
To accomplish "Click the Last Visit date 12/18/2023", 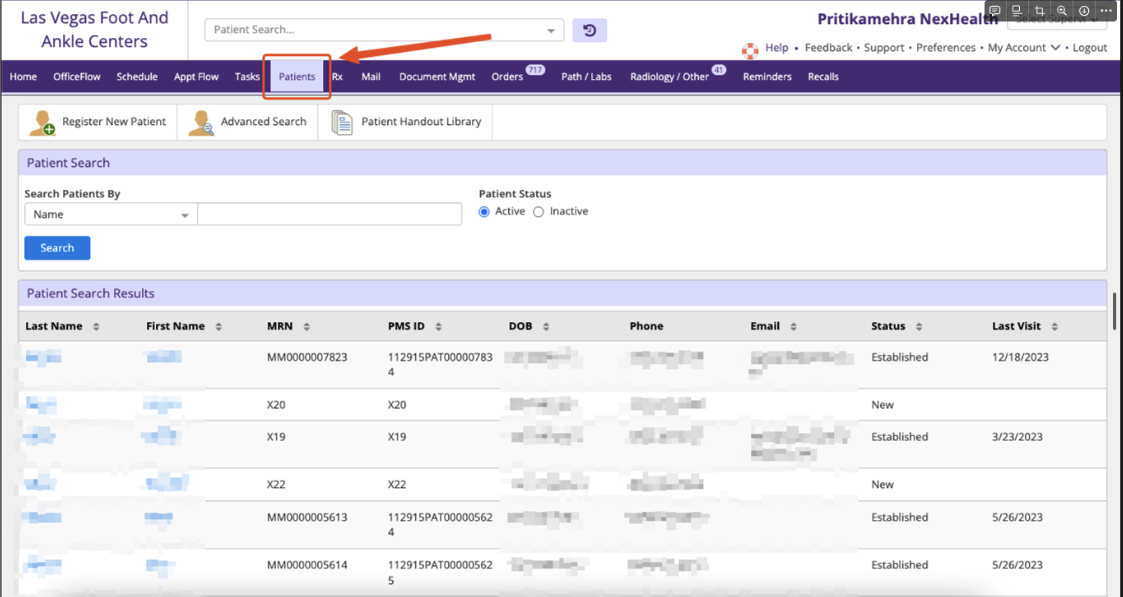I will point(1021,357).
